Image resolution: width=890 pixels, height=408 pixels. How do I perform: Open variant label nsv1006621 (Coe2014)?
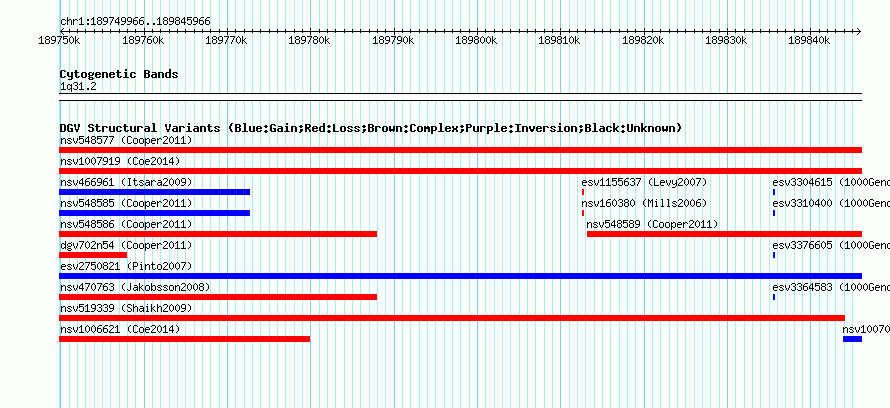click(120, 329)
